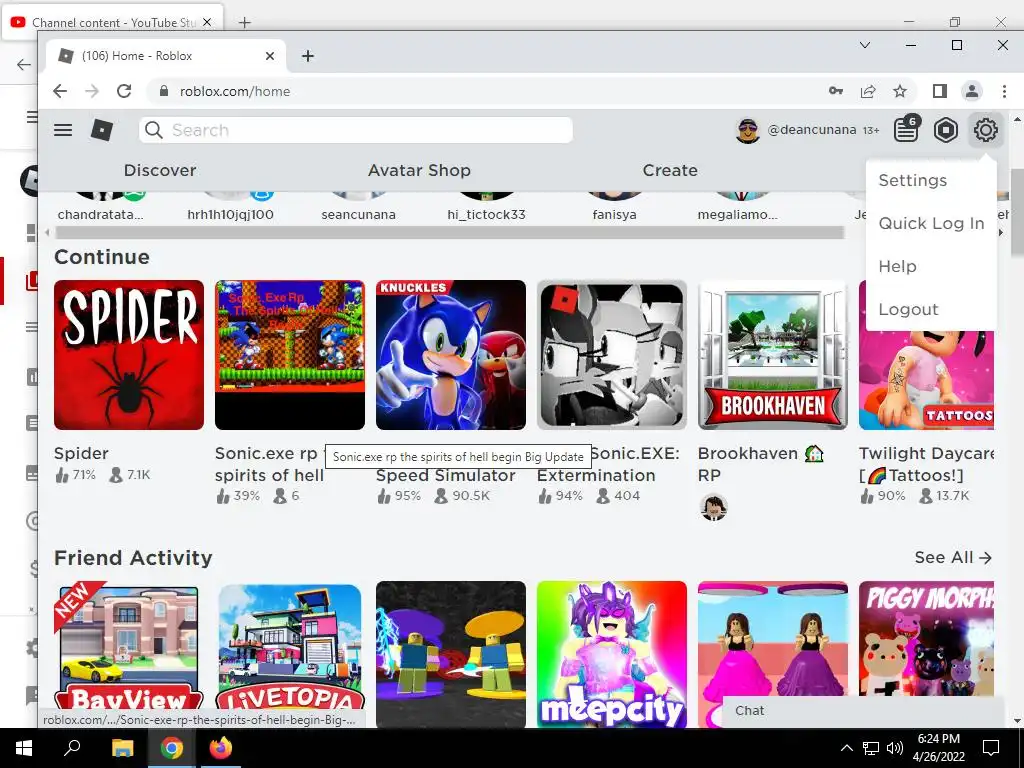Open the volume control in system tray

[x=895, y=748]
